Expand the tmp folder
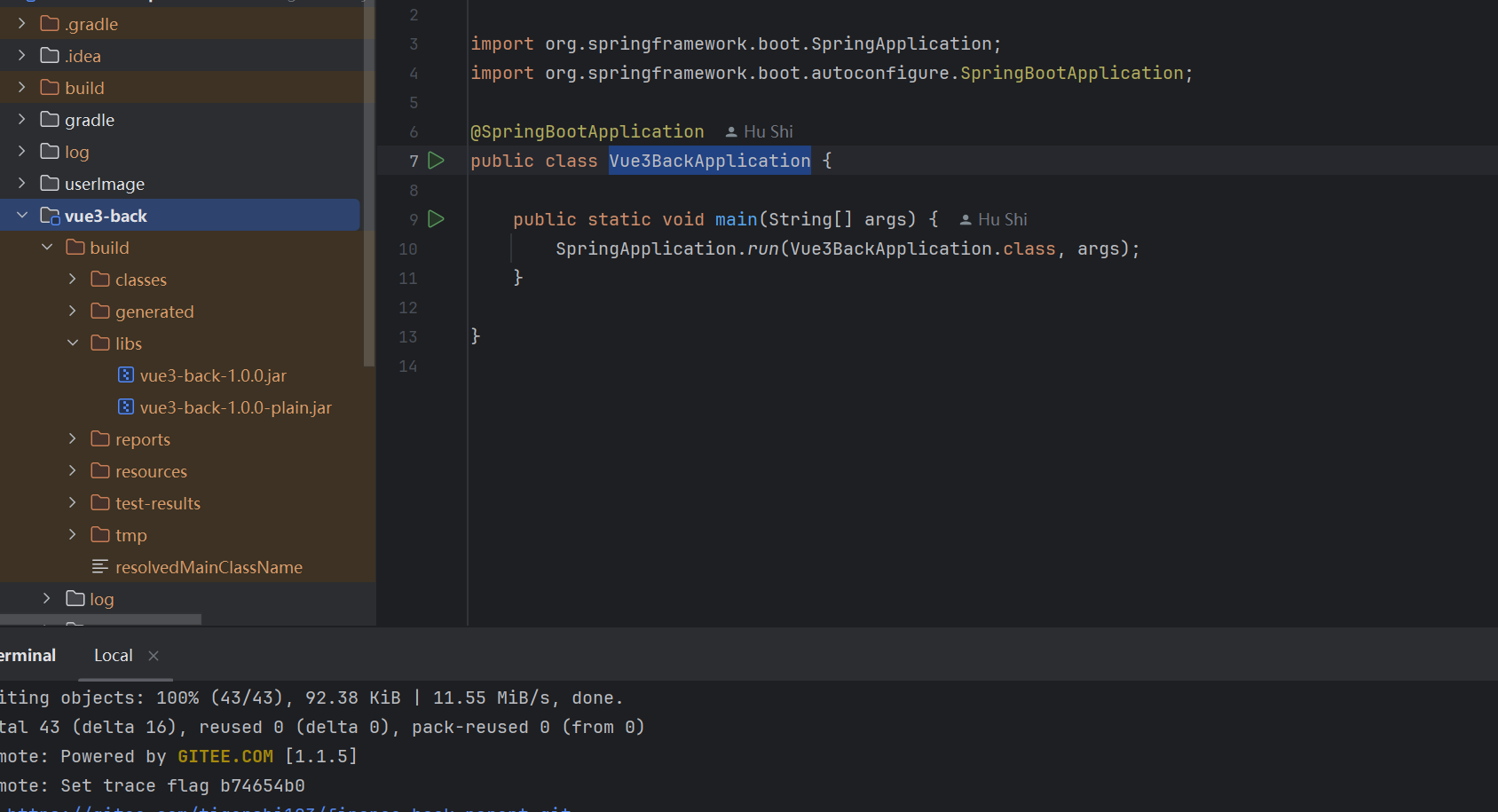The image size is (1498, 812). pyautogui.click(x=73, y=535)
